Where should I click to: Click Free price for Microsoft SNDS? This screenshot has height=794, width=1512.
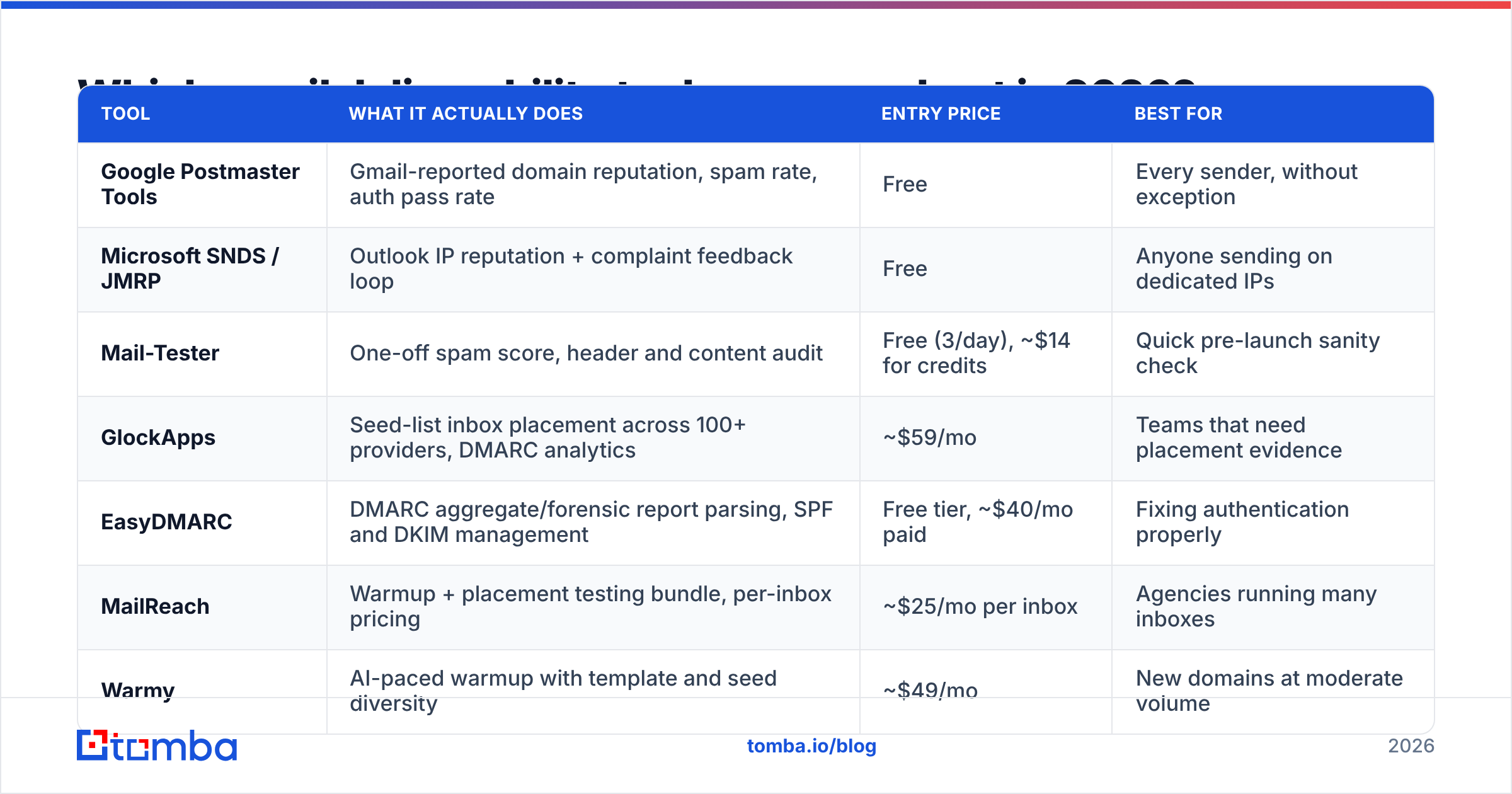point(905,268)
